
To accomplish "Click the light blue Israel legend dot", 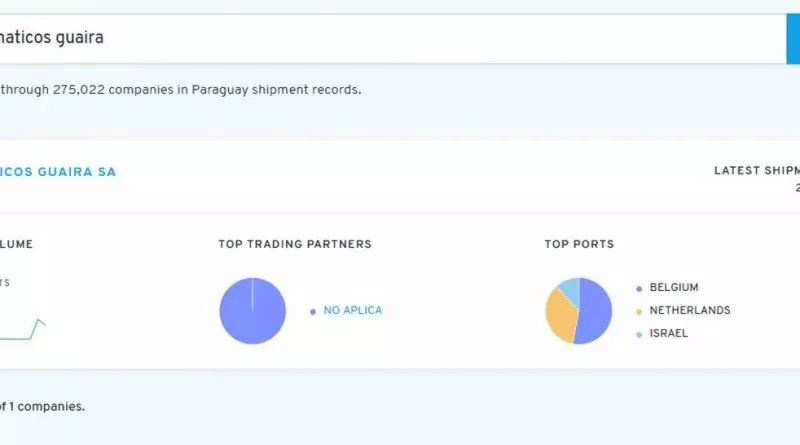I will 639,334.
